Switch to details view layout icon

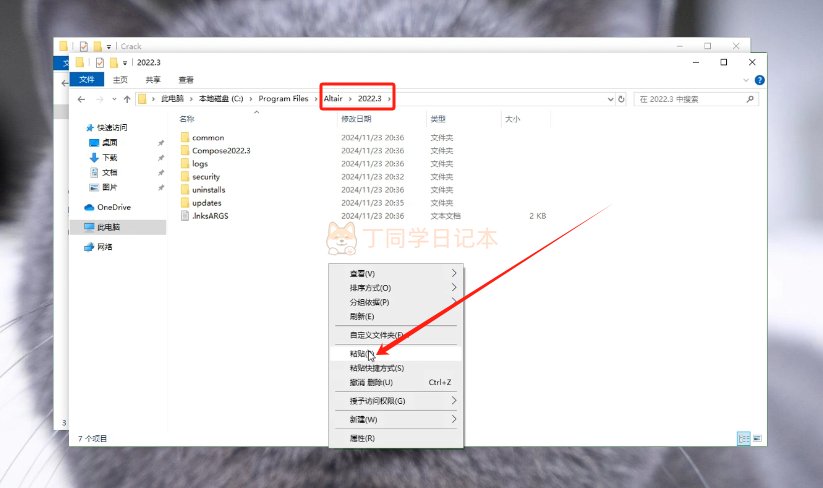(744, 438)
